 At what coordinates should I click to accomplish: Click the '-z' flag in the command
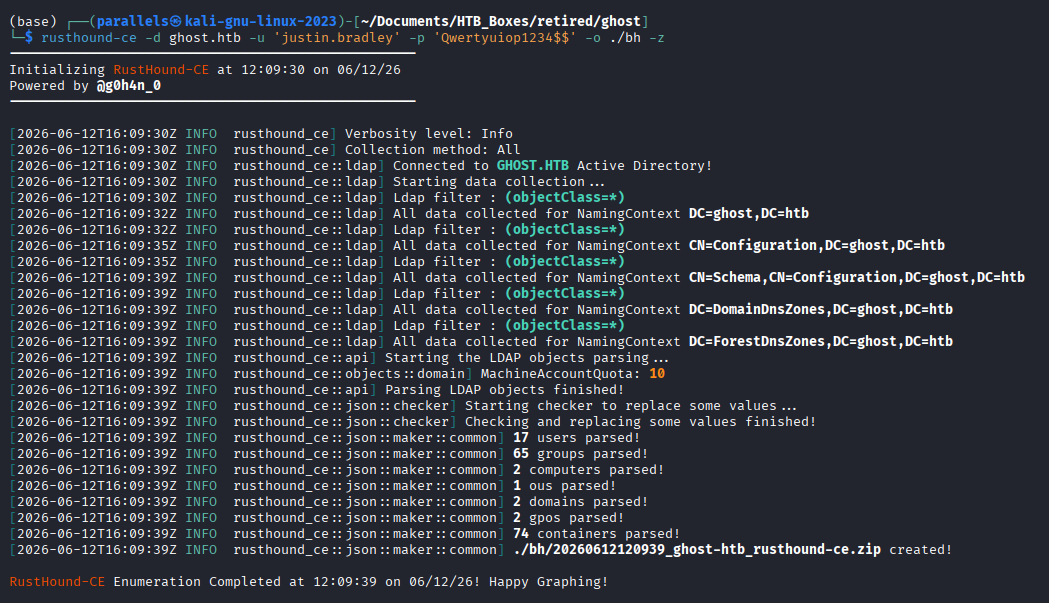657,38
